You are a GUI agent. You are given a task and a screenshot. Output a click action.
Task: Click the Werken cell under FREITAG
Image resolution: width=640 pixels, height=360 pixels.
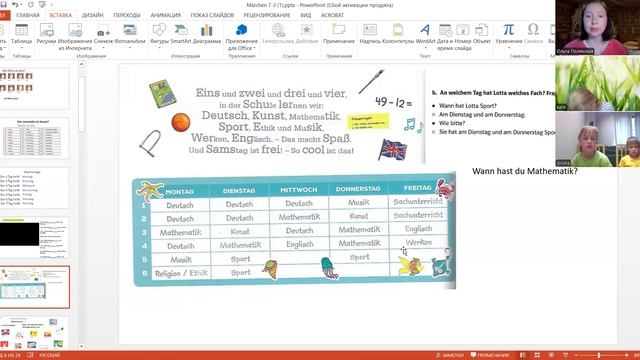click(418, 242)
